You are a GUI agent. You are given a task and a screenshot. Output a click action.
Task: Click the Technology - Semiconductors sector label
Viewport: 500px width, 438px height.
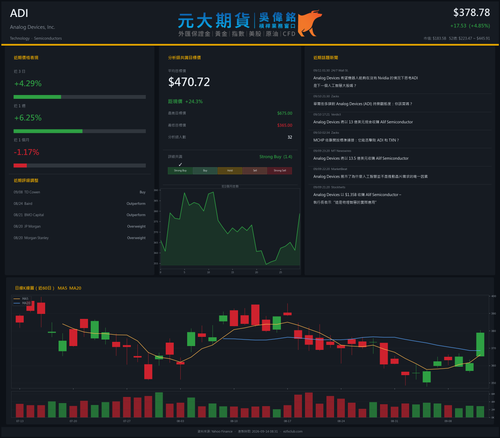coord(36,38)
